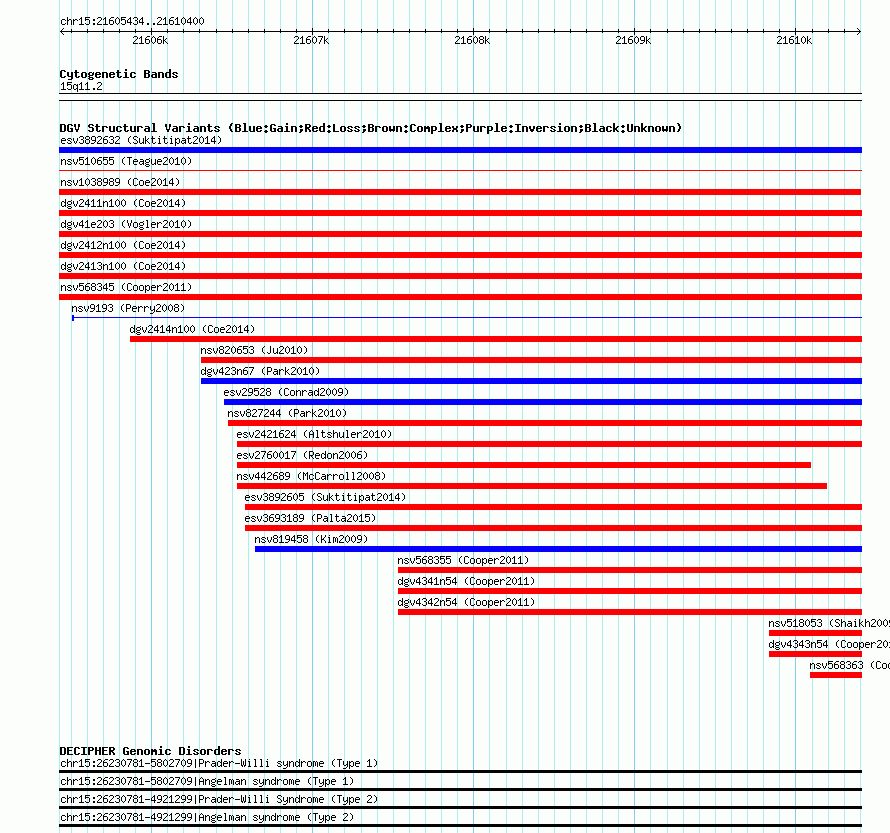
Task: Select the blue esv3892632 gain bar
Action: tap(460, 150)
